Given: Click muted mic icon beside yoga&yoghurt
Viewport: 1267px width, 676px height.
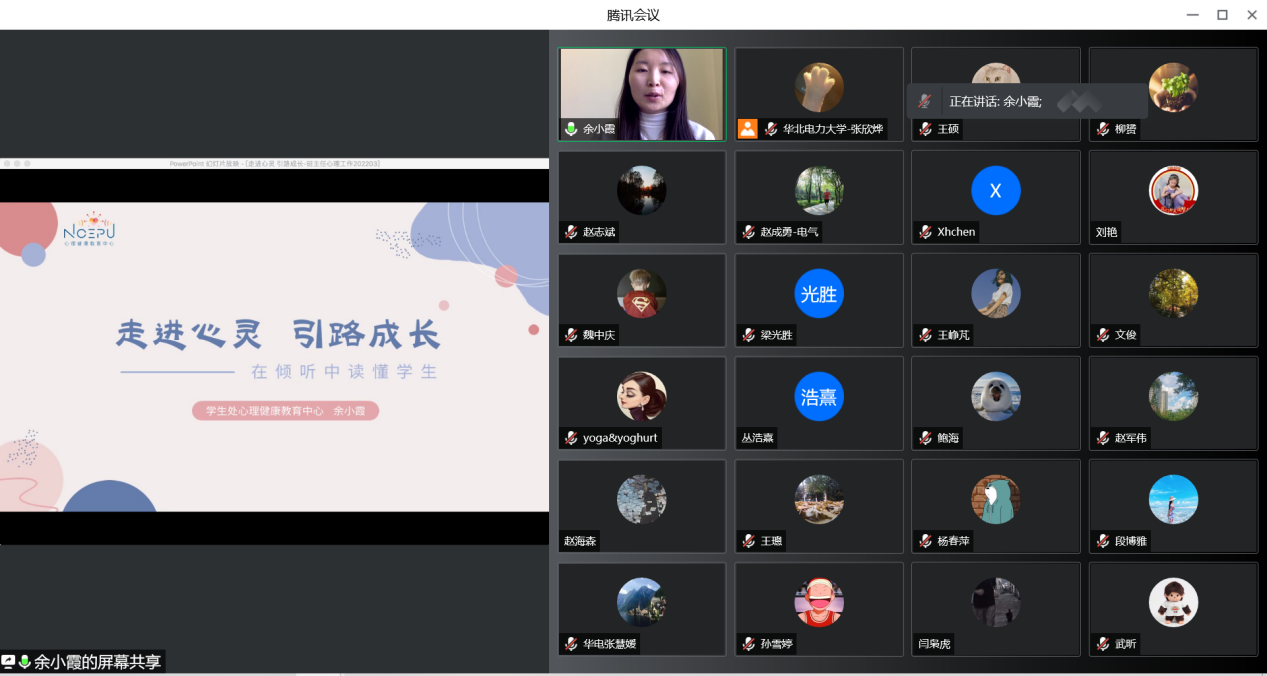Looking at the screenshot, I should (571, 438).
